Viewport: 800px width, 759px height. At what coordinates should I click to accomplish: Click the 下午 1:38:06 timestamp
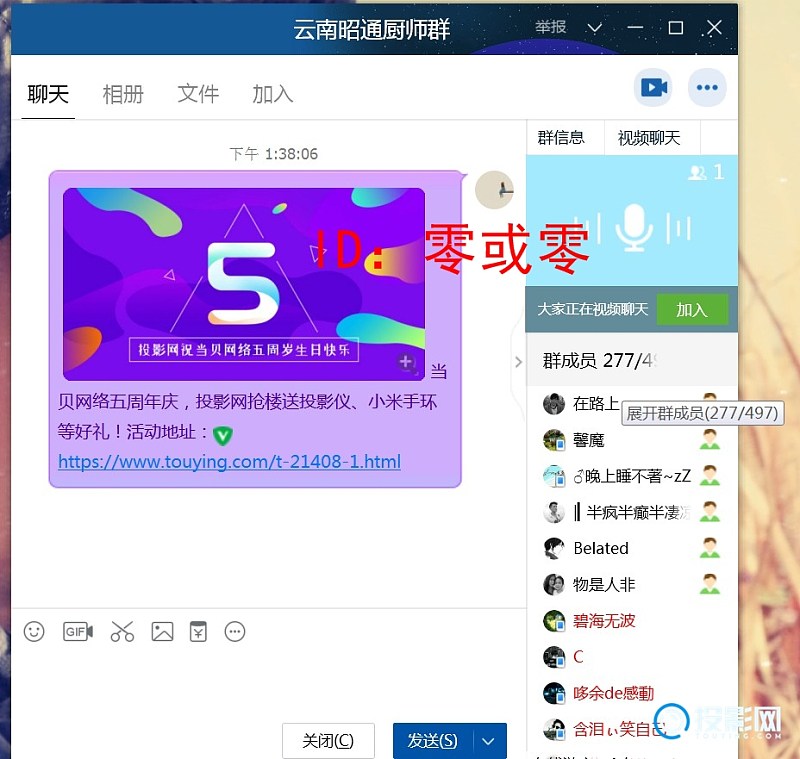coord(273,154)
